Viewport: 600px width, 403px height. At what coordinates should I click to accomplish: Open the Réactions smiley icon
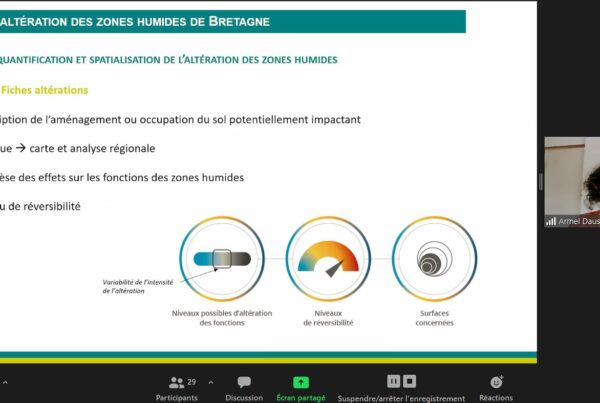[x=496, y=382]
